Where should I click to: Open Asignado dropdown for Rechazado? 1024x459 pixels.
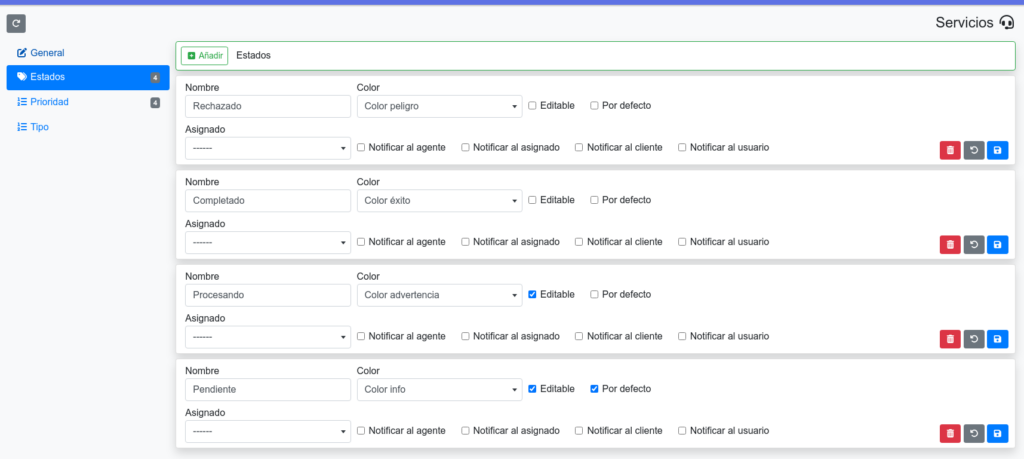pos(268,148)
